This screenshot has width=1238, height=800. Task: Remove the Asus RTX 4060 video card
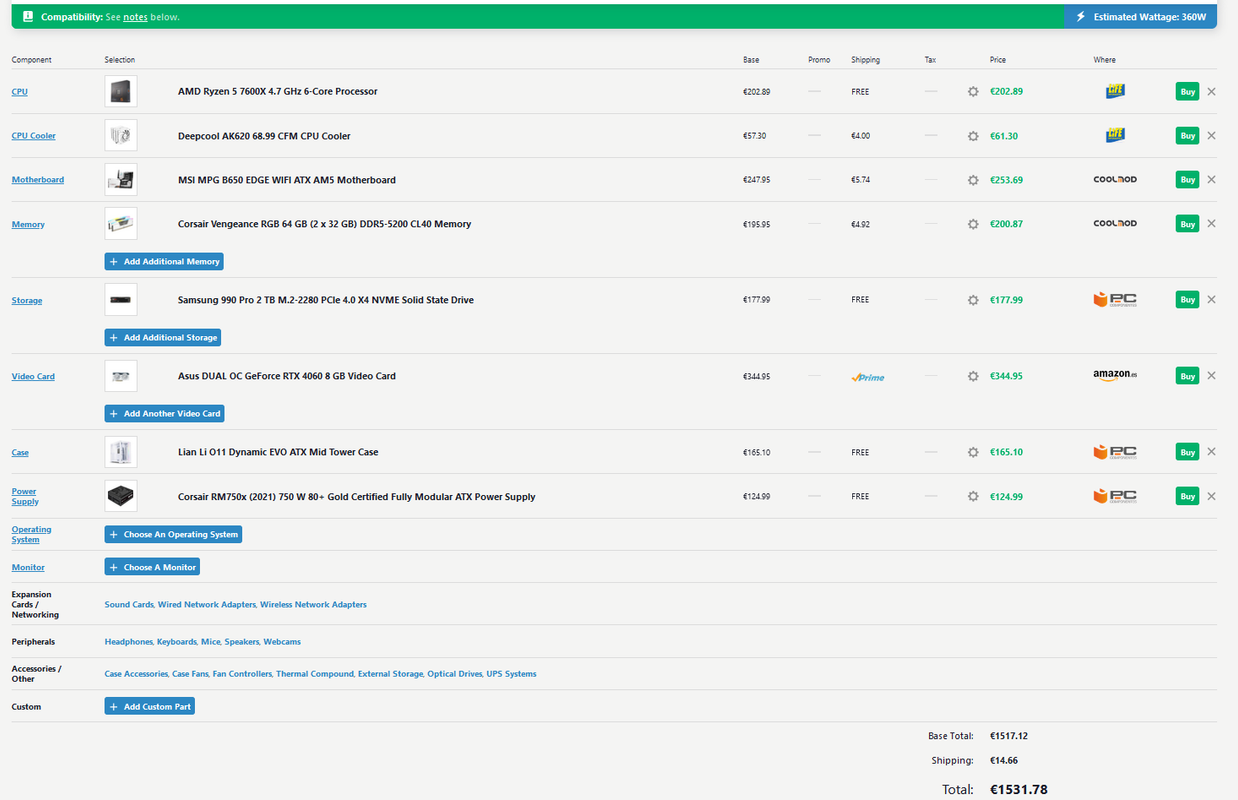tap(1211, 375)
